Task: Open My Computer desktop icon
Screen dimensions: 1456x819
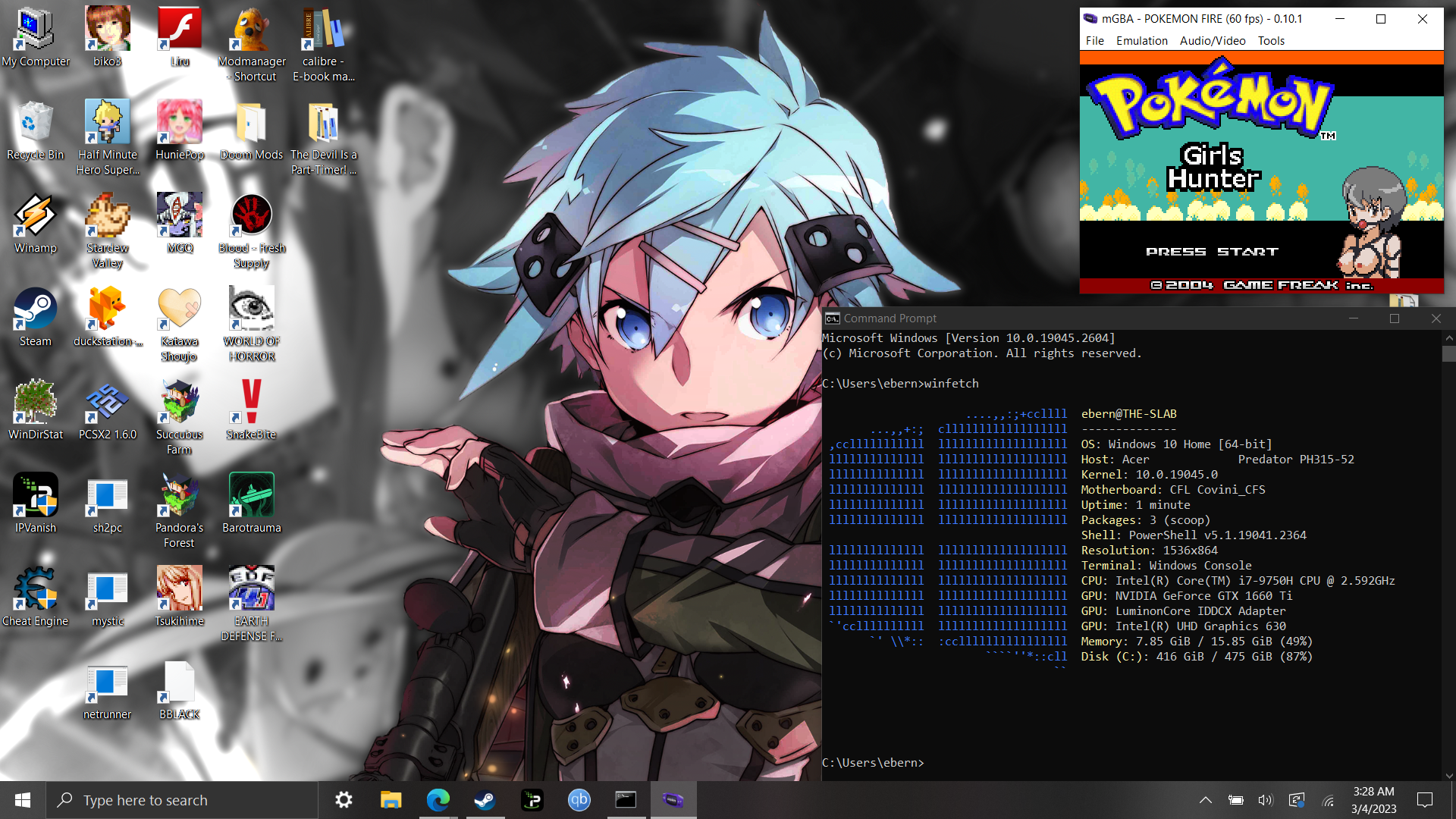Action: click(x=36, y=36)
